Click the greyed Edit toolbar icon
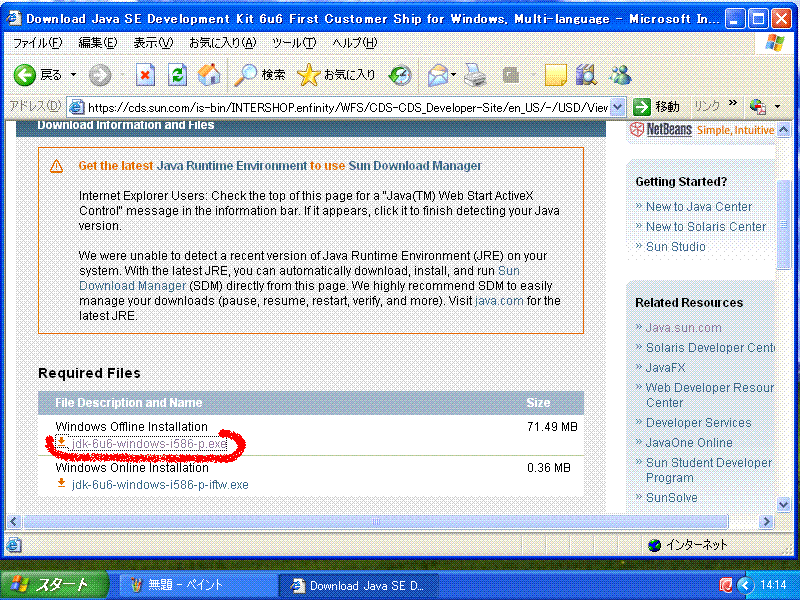Screen dimensions: 800x600 coord(511,76)
